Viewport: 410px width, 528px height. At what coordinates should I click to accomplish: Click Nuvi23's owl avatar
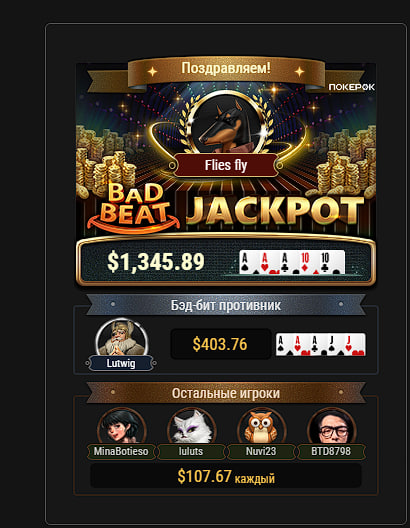[261, 426]
